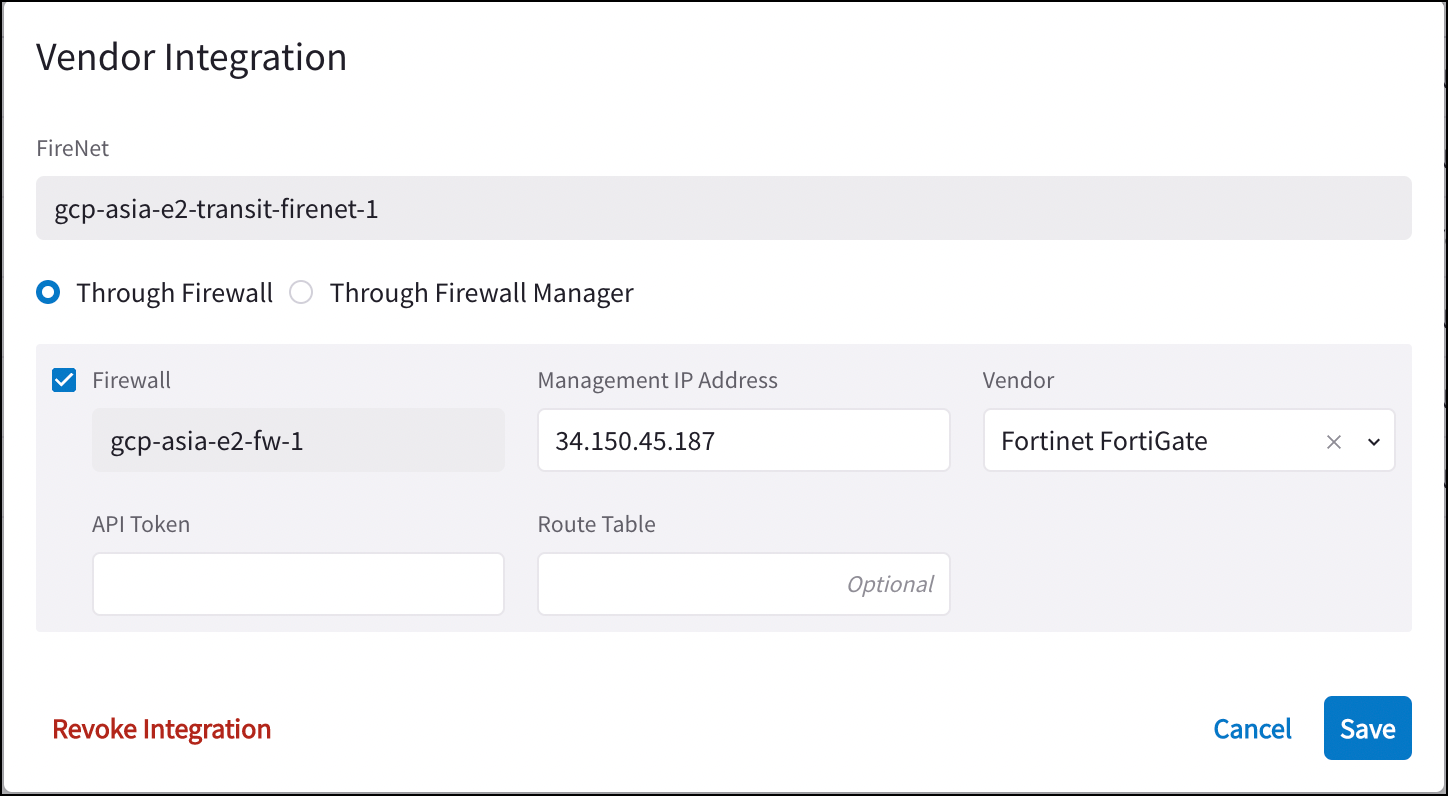
Task: Uncheck the Firewall checkbox
Action: coord(63,380)
